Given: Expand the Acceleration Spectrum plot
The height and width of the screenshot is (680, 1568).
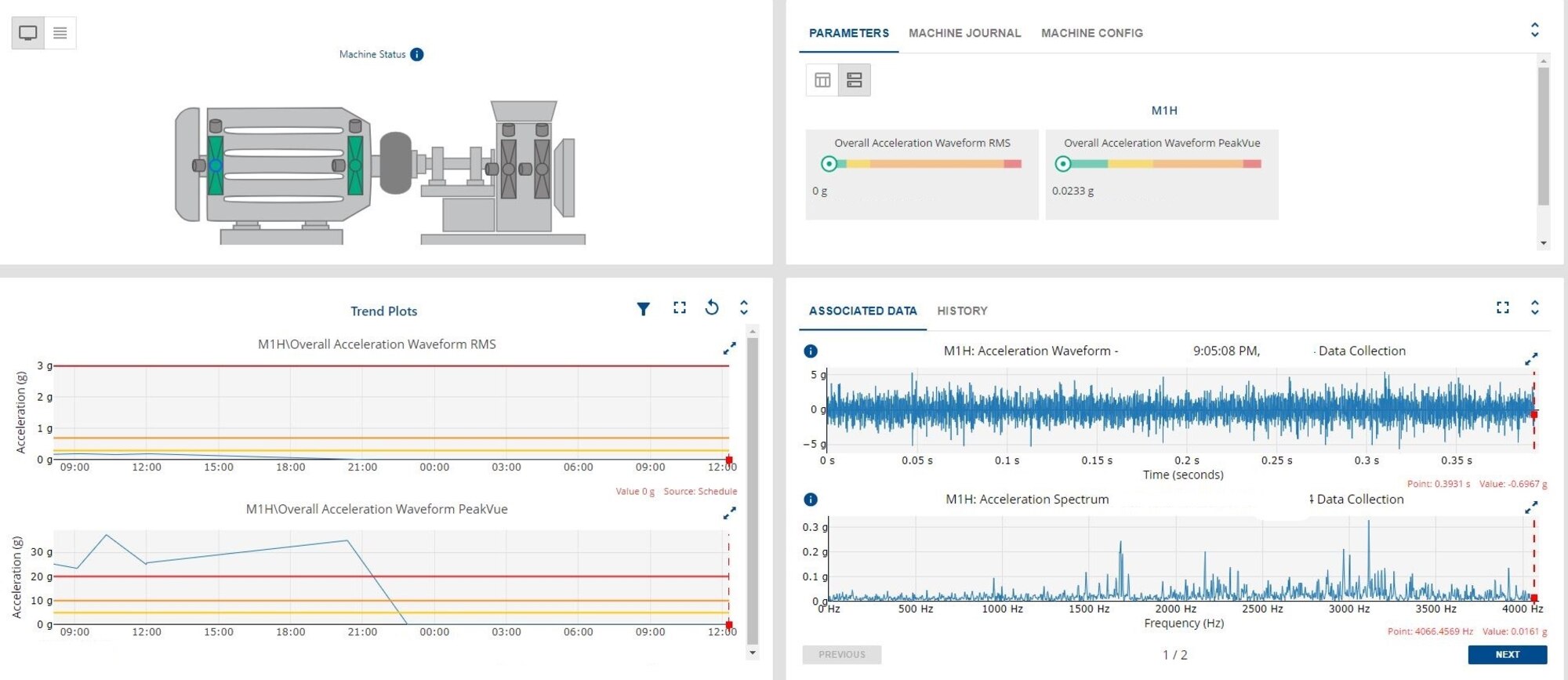Looking at the screenshot, I should pos(1531,508).
